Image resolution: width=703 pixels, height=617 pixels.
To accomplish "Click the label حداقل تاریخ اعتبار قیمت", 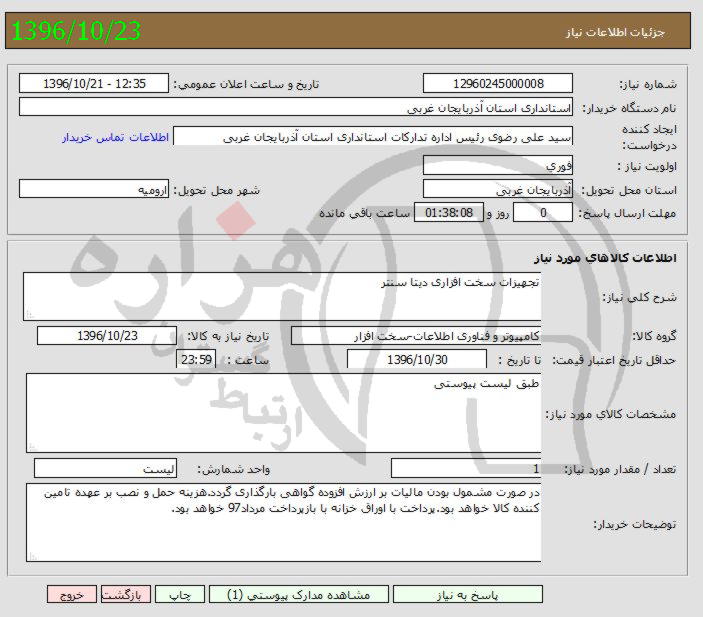I will pyautogui.click(x=614, y=360).
